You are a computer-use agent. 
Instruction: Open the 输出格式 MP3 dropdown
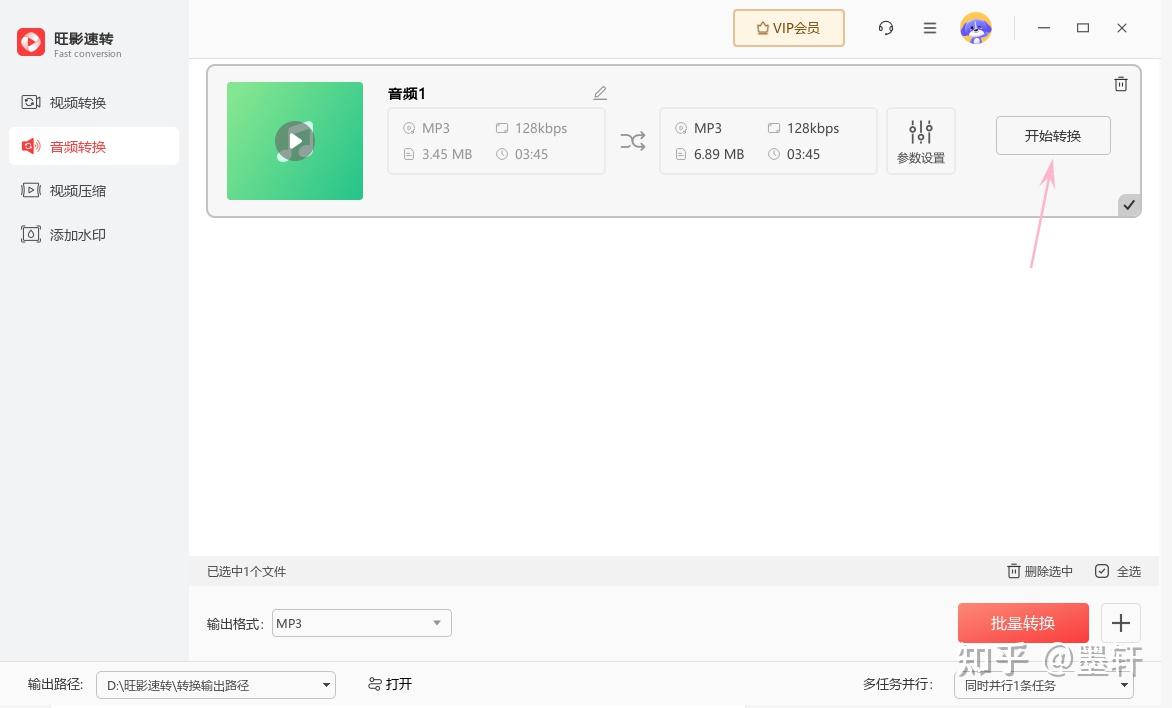point(361,622)
